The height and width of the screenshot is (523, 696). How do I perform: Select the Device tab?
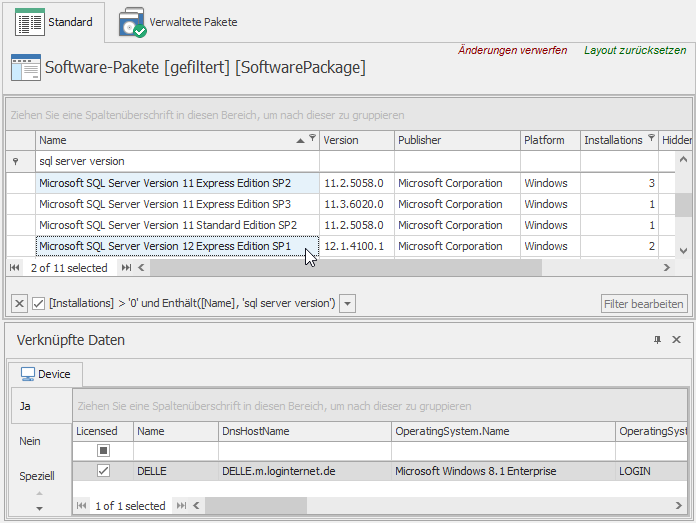coord(45,374)
